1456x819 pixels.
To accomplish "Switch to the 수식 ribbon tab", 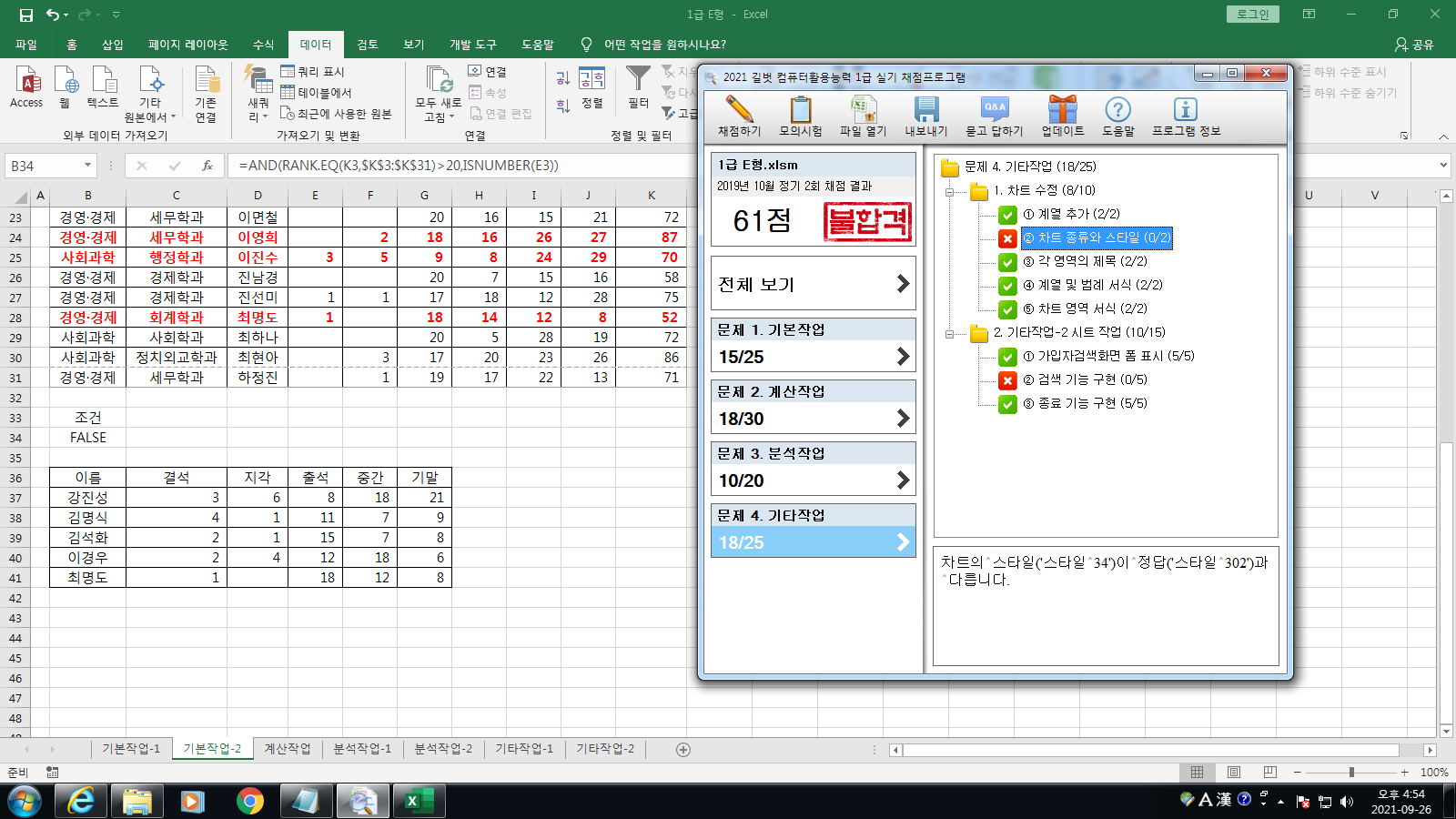I will point(263,45).
